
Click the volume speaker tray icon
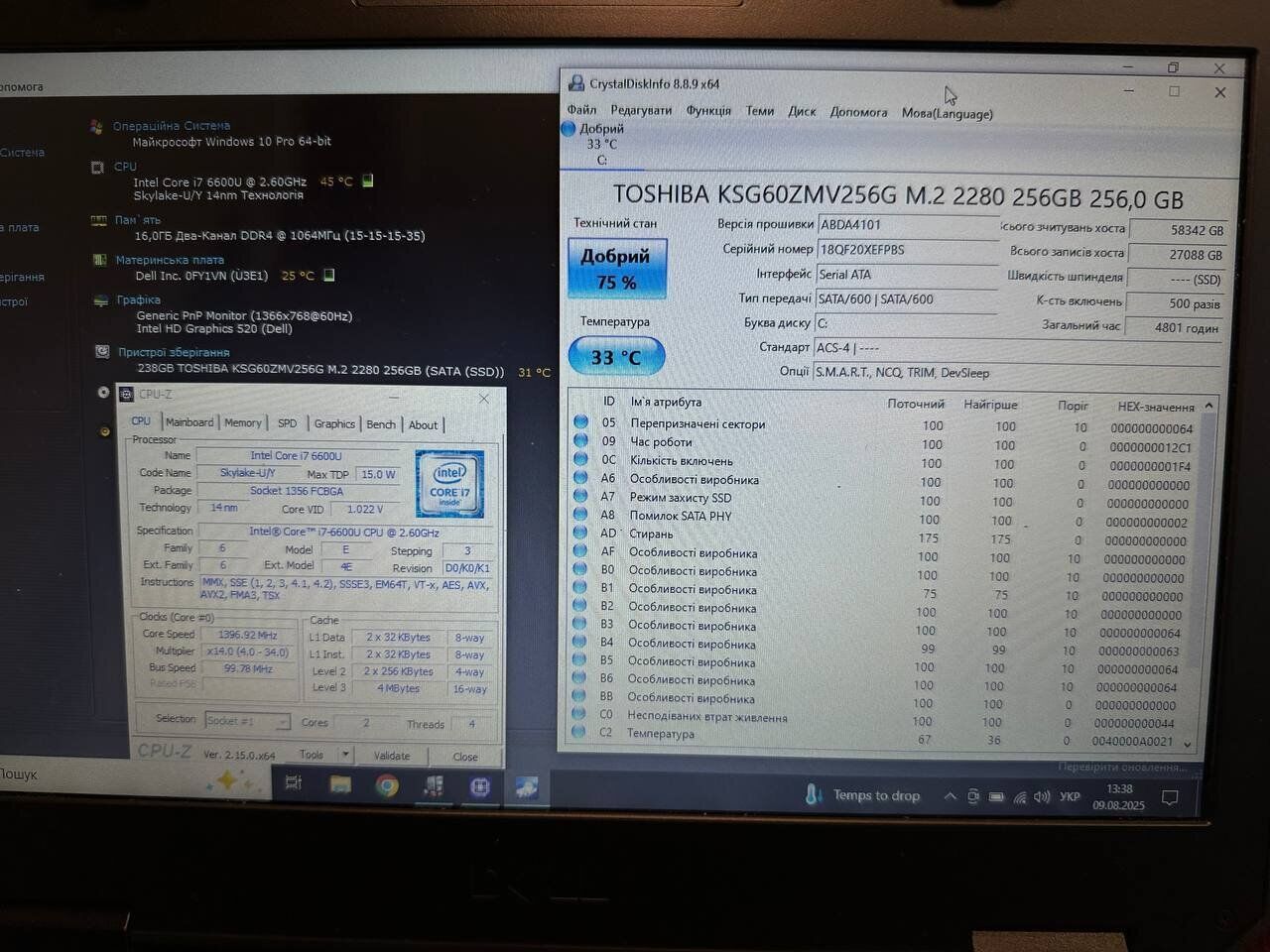pyautogui.click(x=1042, y=796)
